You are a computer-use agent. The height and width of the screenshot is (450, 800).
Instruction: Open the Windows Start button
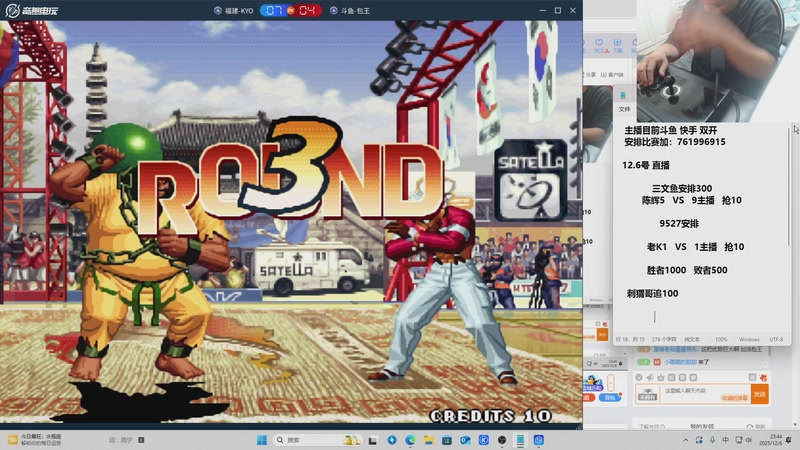tap(262, 440)
